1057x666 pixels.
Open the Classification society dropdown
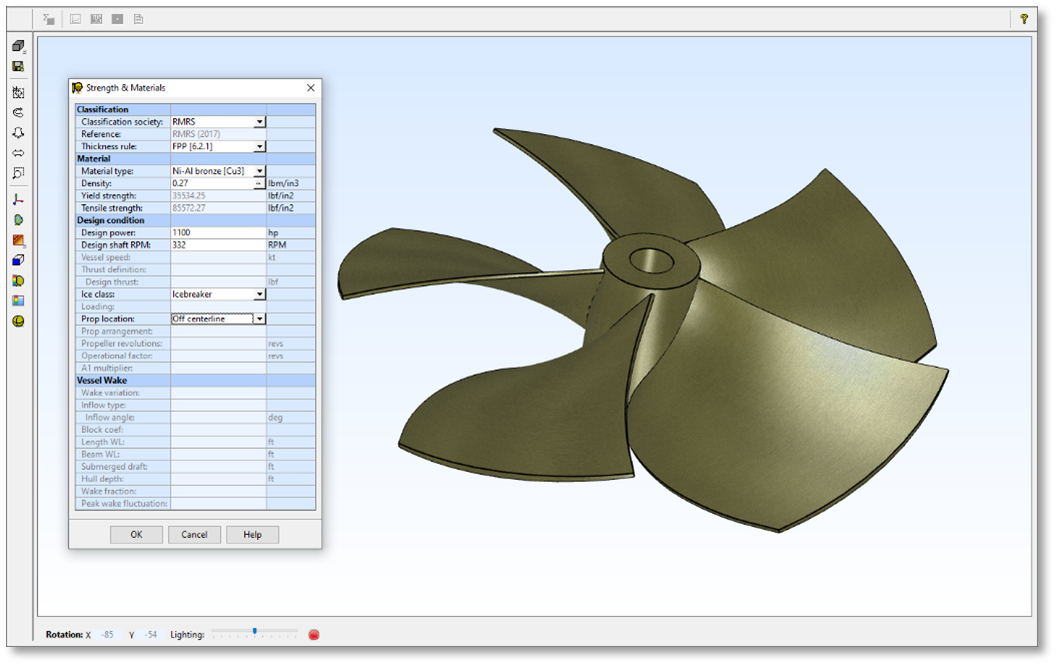pos(259,122)
